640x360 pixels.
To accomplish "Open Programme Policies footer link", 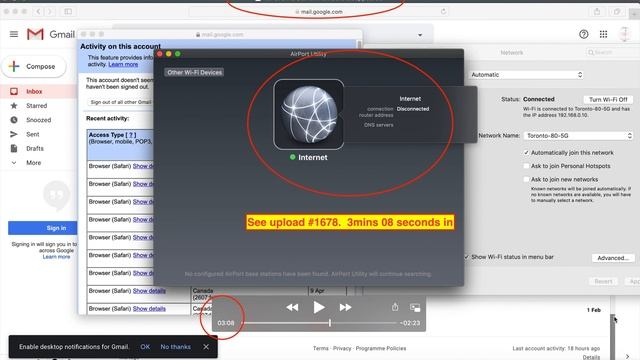I will (x=381, y=348).
